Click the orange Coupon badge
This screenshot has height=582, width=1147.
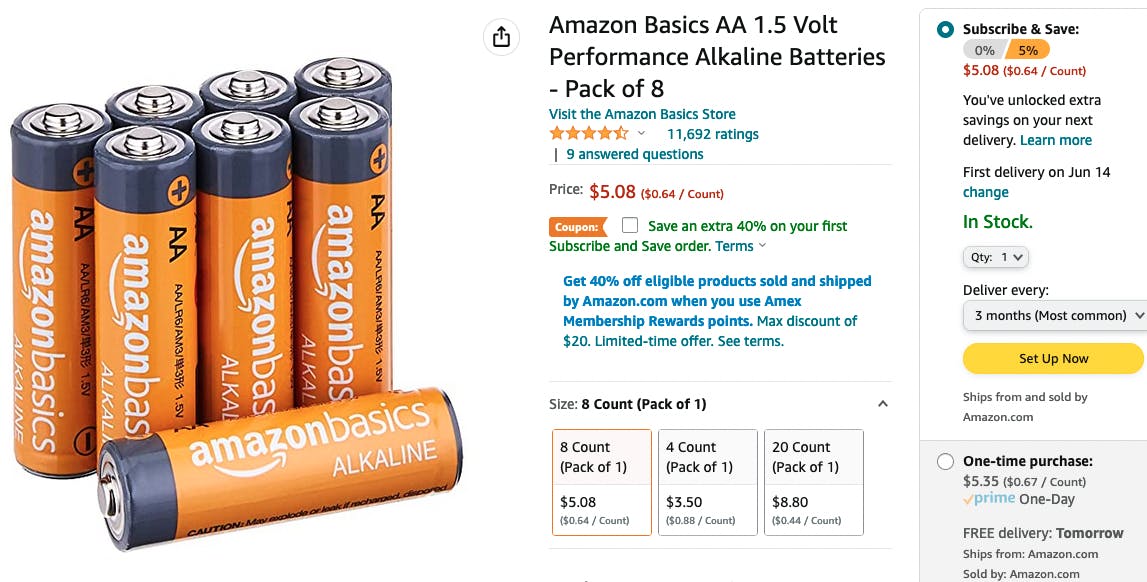click(577, 227)
